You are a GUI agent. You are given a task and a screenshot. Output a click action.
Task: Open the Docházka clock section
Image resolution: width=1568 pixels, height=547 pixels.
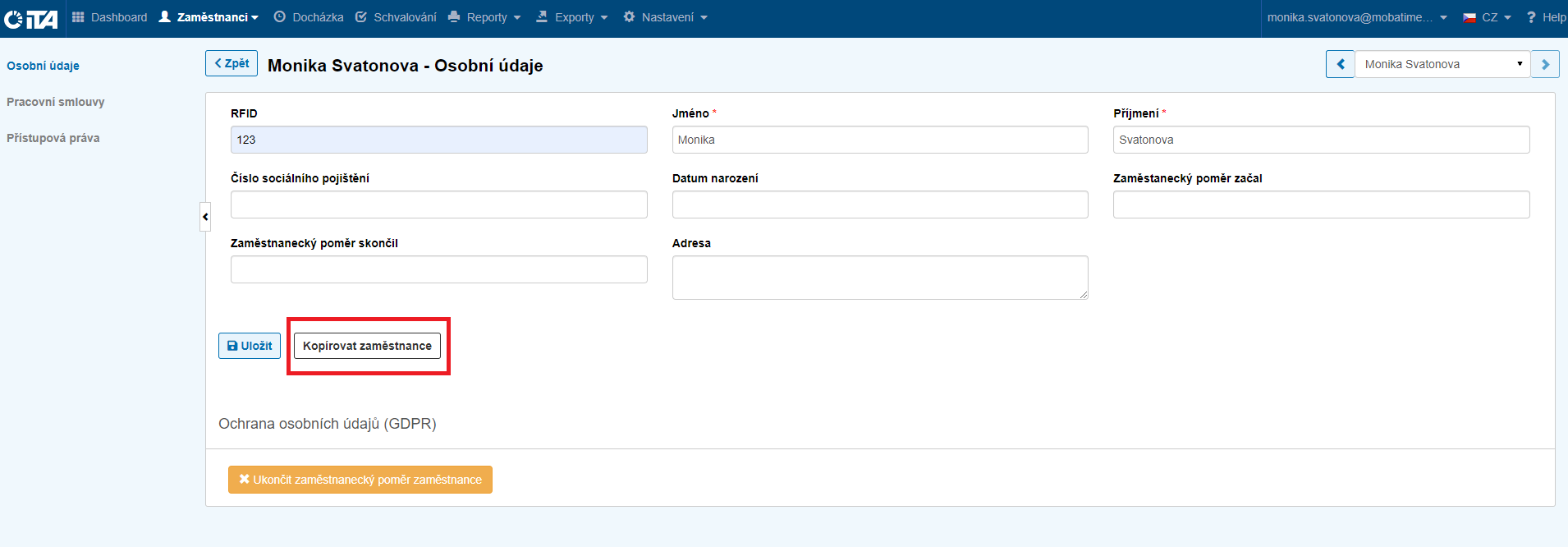coord(309,17)
